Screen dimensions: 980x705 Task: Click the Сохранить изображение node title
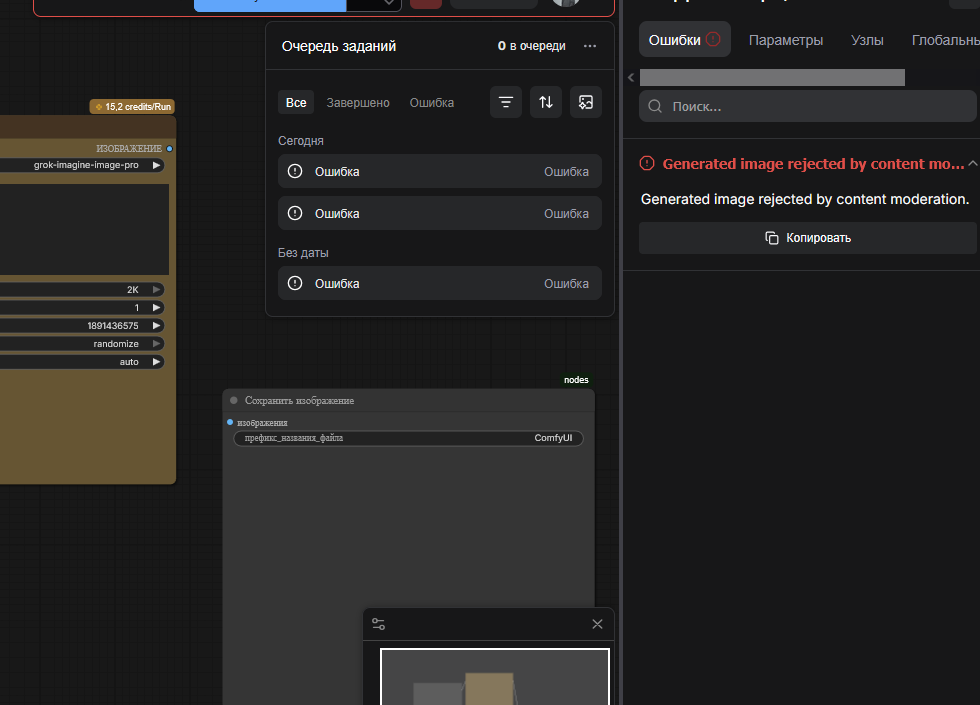(x=299, y=401)
